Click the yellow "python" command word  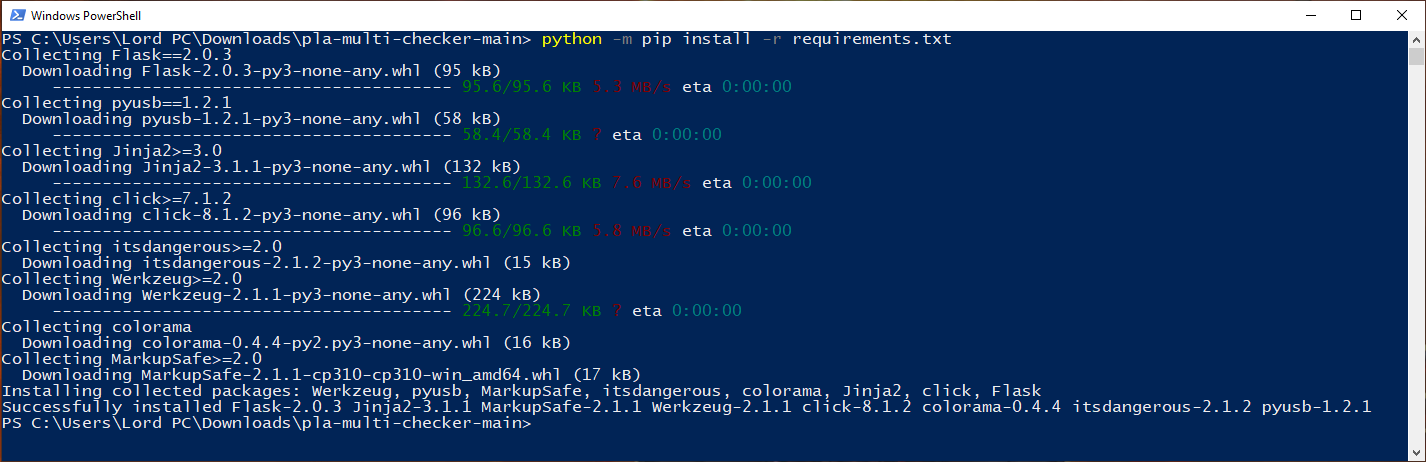pyautogui.click(x=572, y=39)
